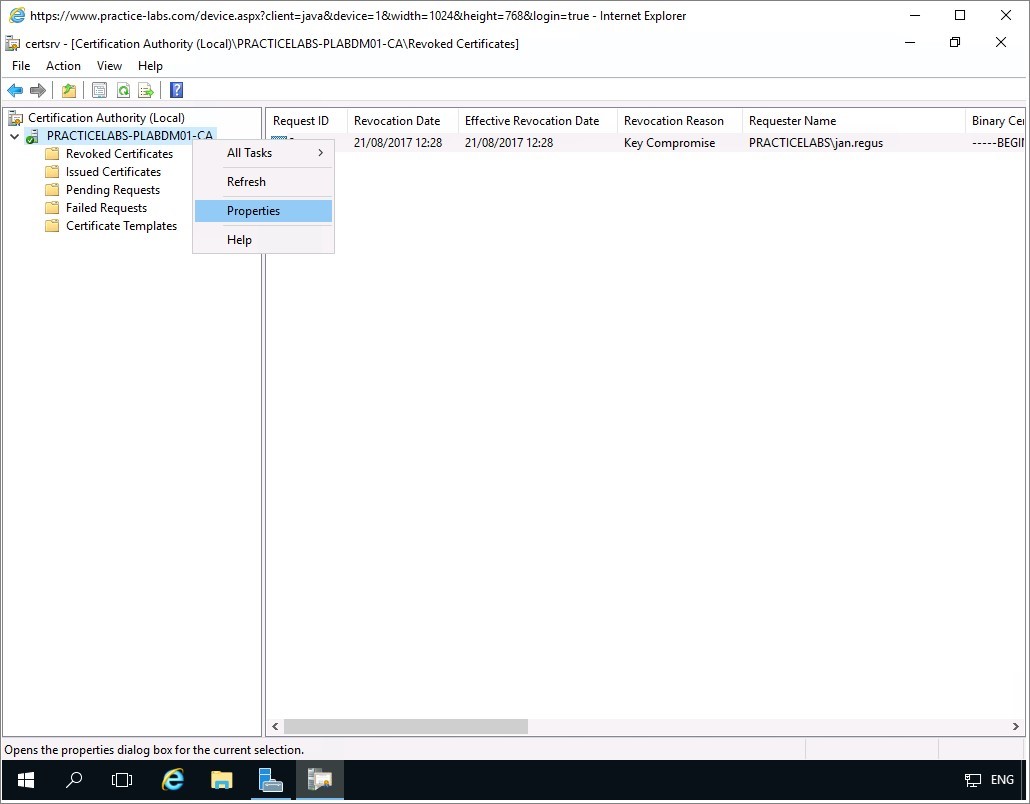Click the Key Compromise cell
The height and width of the screenshot is (804, 1030).
[669, 143]
